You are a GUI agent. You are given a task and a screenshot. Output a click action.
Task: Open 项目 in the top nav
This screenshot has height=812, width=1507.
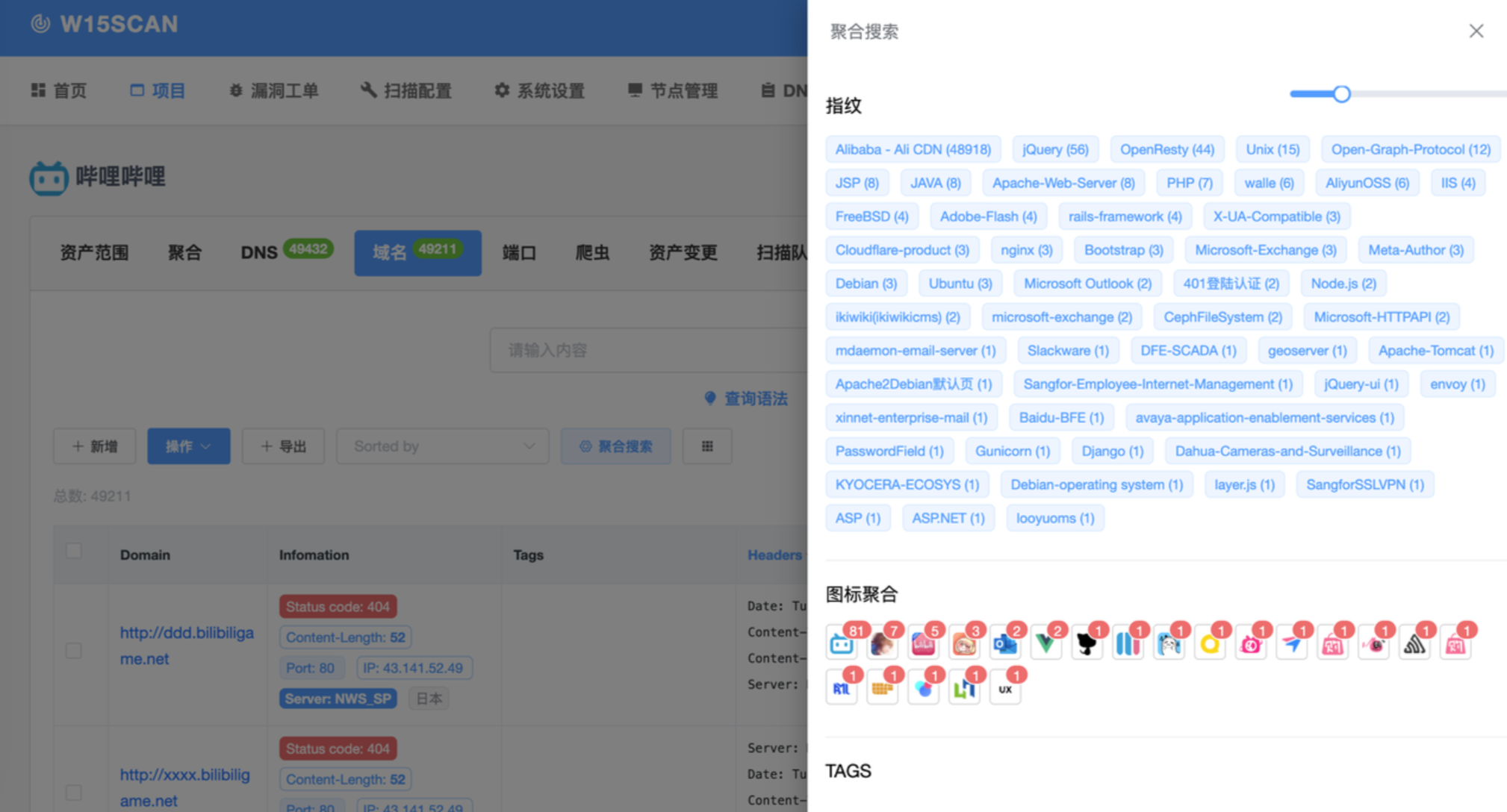pos(158,91)
